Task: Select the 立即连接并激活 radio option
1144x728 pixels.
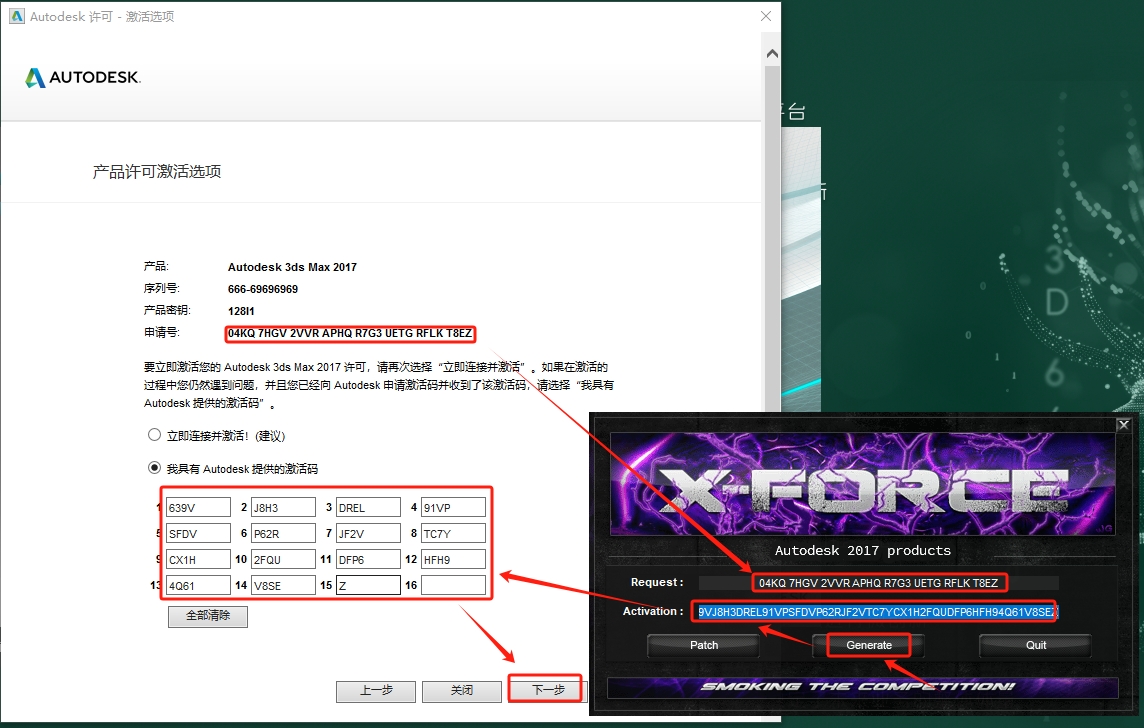Action: (154, 435)
